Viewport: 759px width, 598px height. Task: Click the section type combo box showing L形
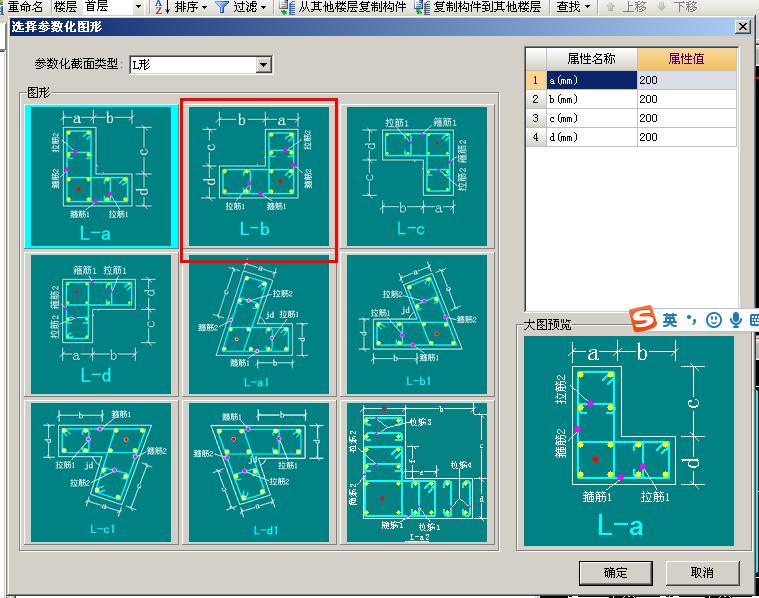[x=200, y=64]
